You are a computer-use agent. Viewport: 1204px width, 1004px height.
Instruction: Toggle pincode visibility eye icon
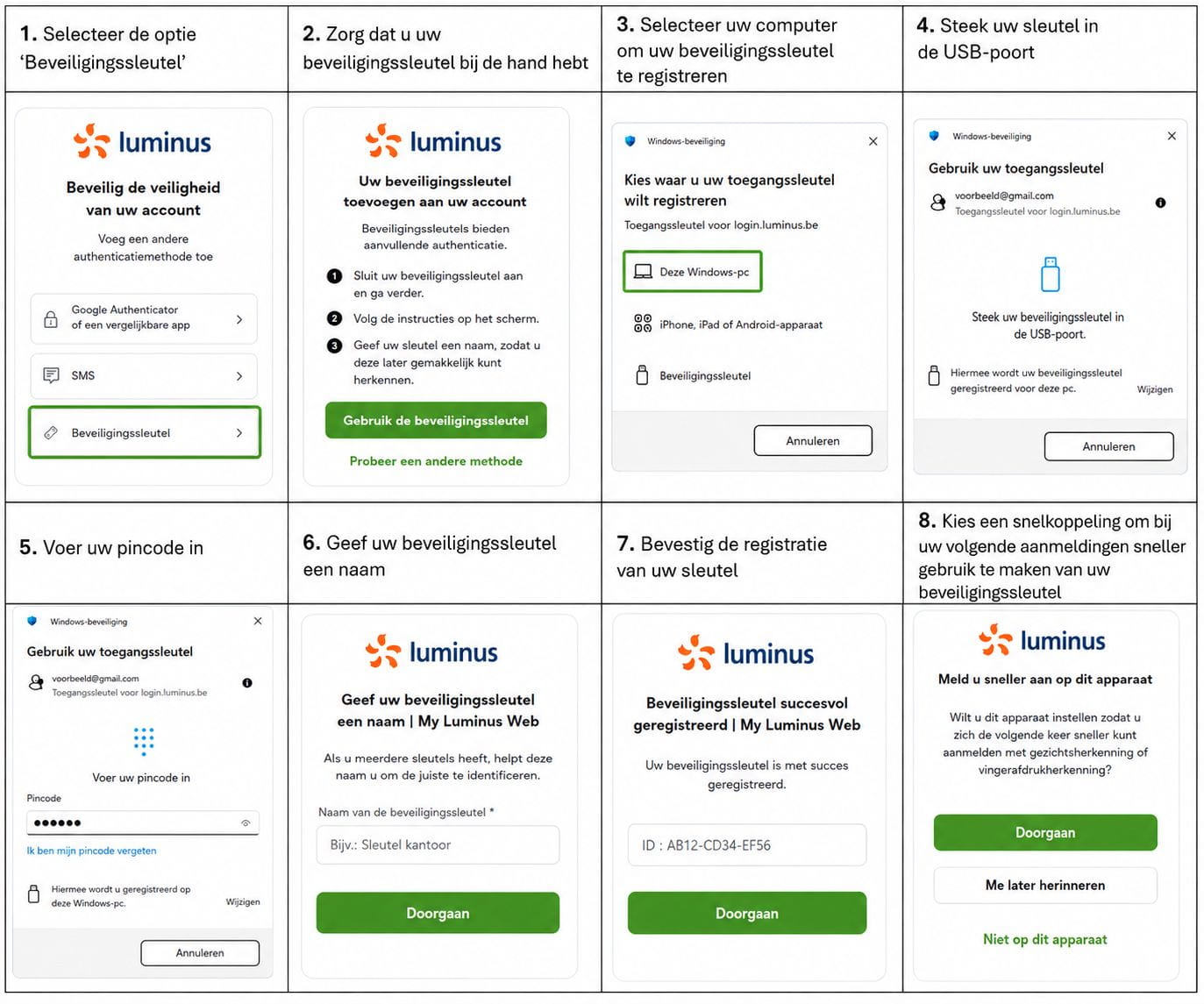pyautogui.click(x=246, y=822)
